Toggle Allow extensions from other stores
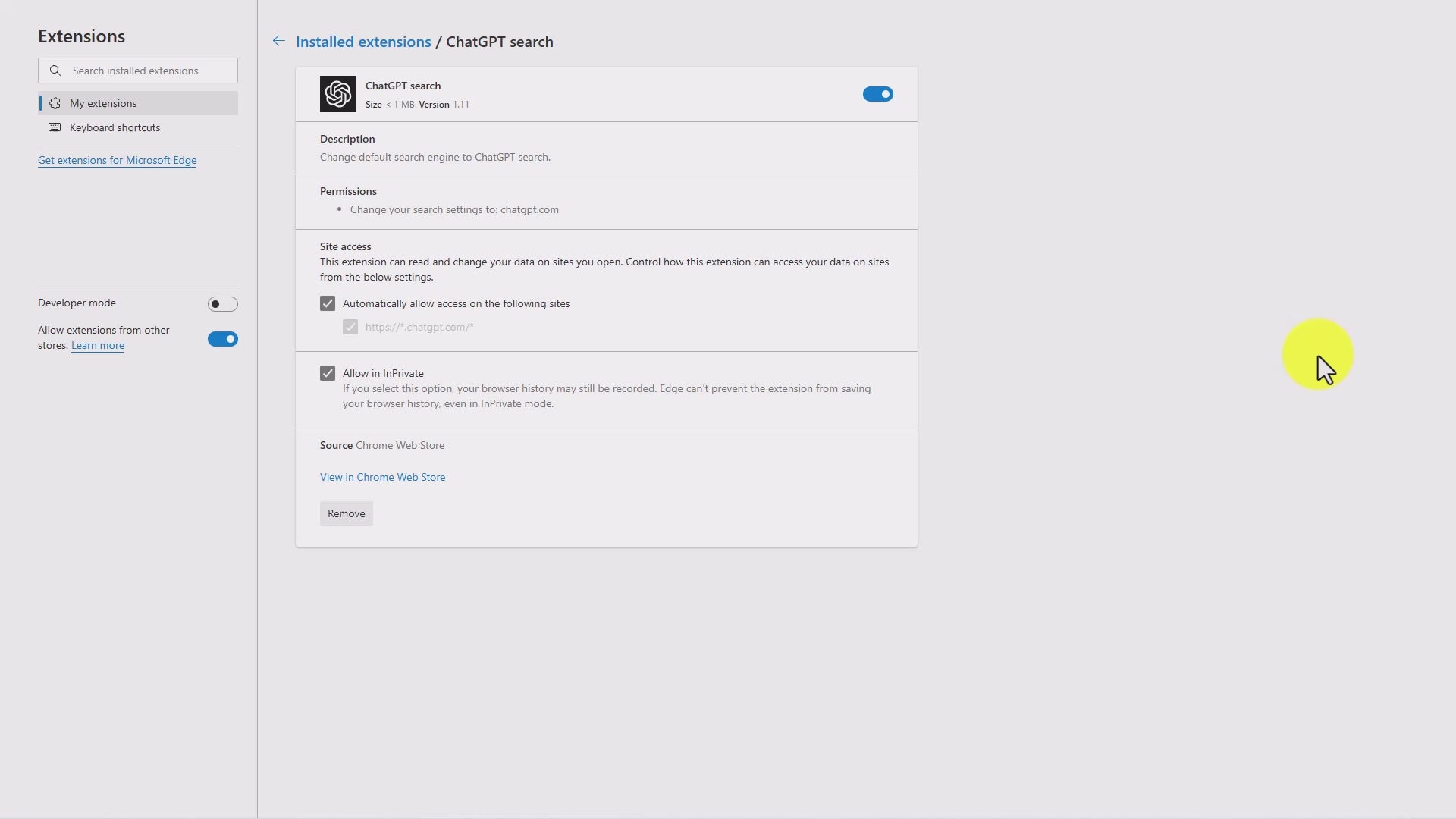 (222, 339)
